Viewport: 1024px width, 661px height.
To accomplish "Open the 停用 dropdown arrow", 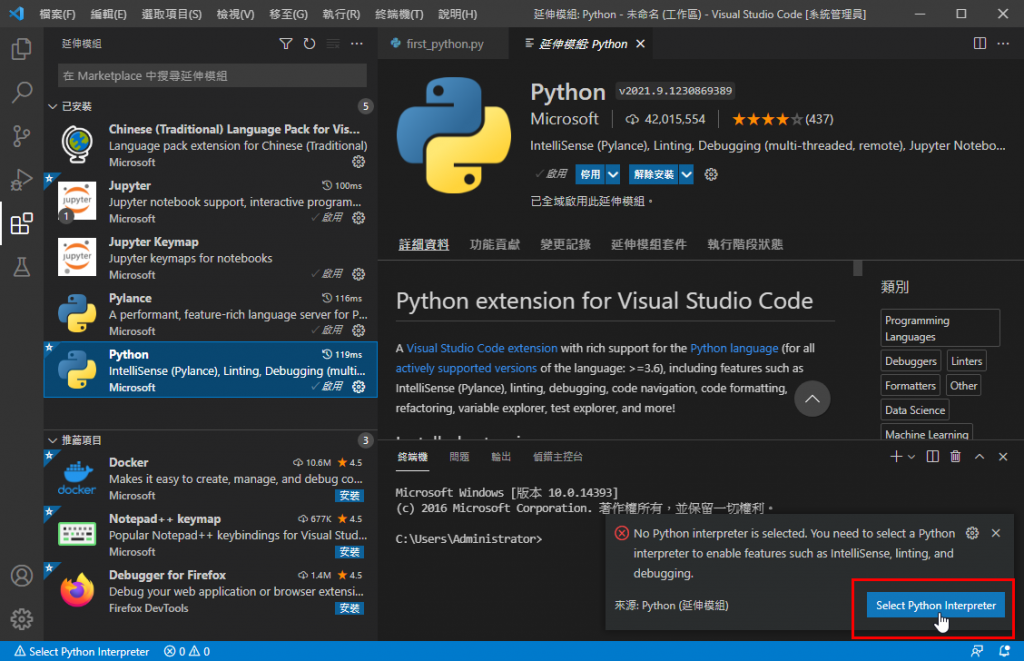I will pos(613,174).
